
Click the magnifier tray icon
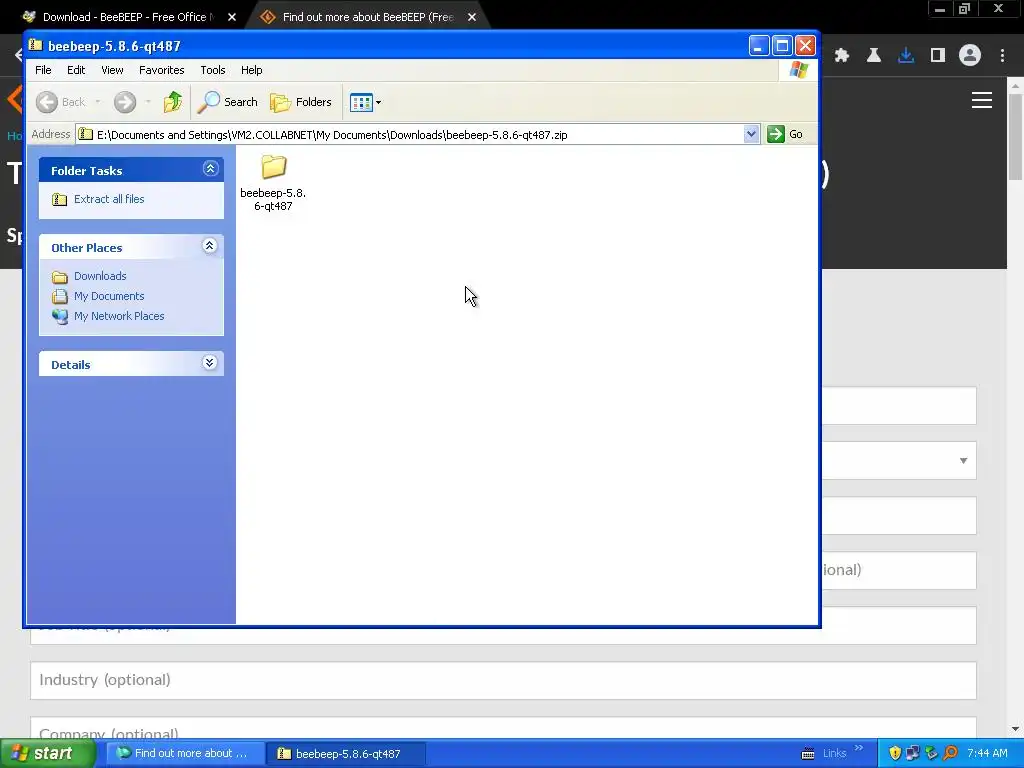tap(951, 754)
